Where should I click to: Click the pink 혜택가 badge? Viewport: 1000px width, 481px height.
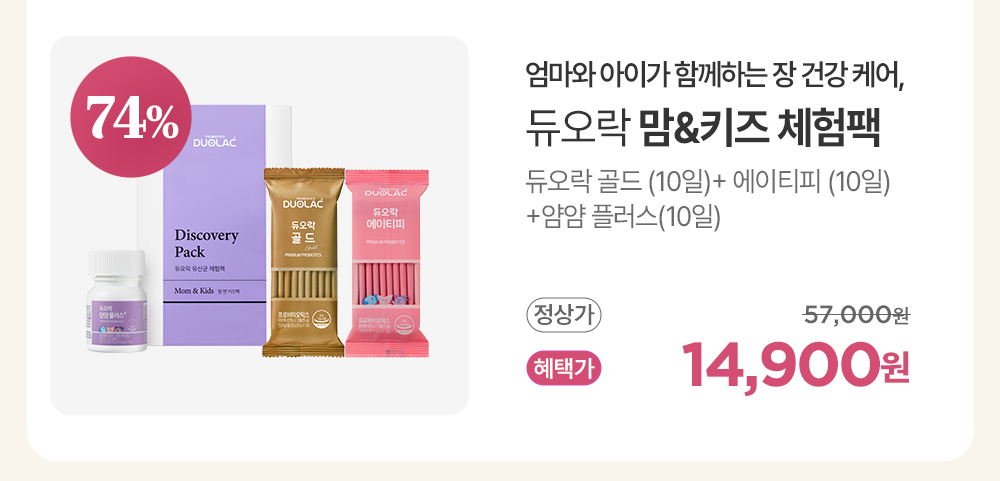(564, 369)
